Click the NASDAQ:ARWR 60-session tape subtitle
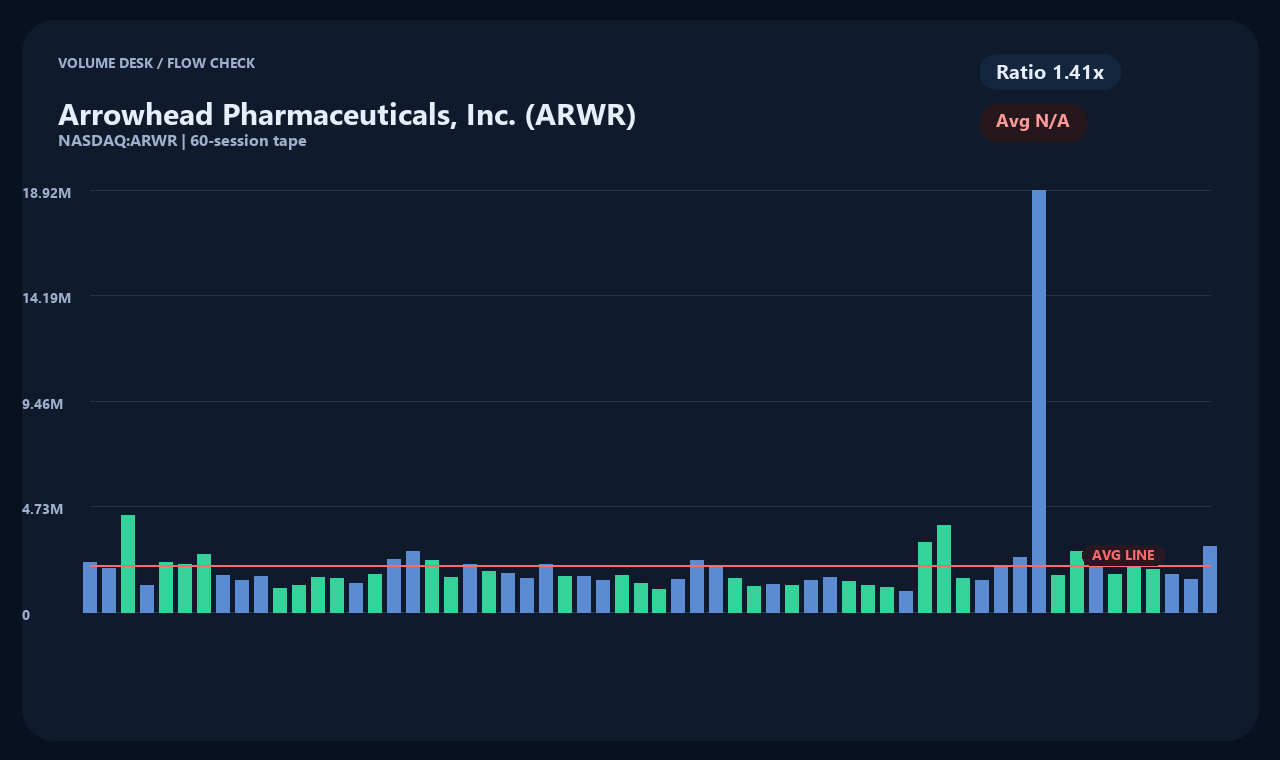Image resolution: width=1280 pixels, height=760 pixels. 182,141
